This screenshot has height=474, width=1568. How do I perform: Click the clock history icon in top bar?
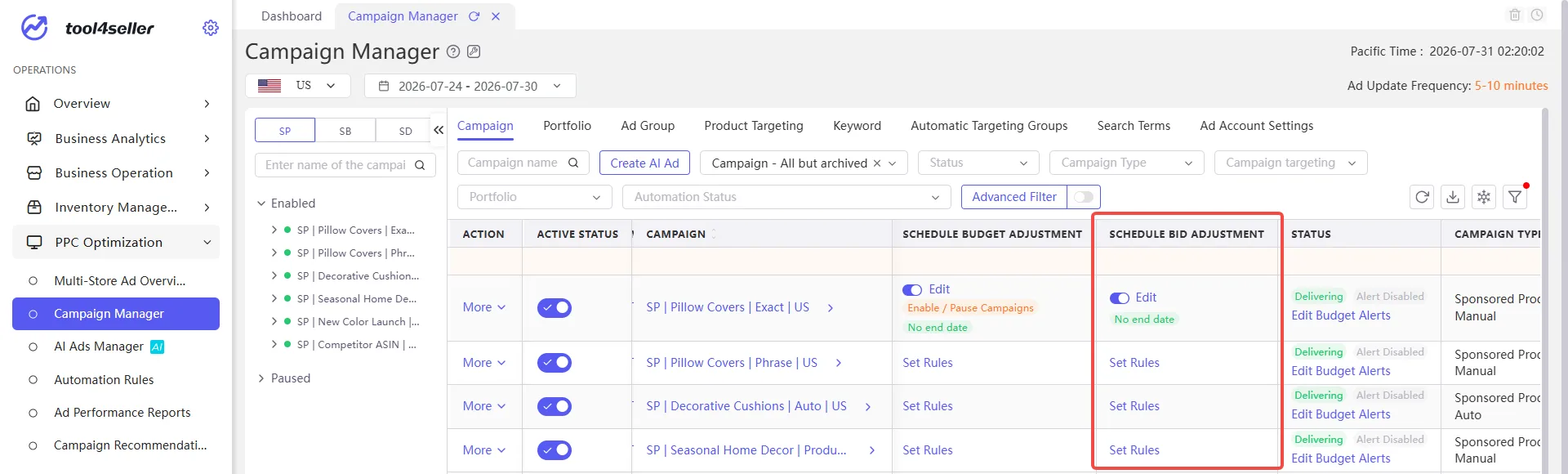coord(1537,15)
